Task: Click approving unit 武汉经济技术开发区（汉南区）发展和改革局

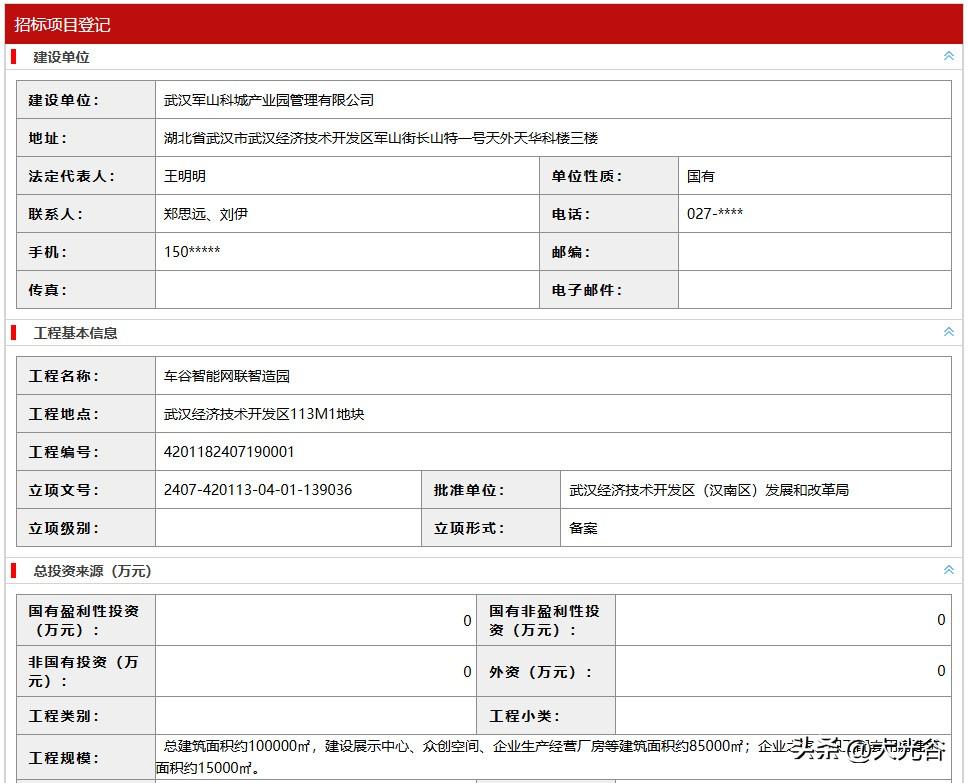Action: click(x=709, y=490)
